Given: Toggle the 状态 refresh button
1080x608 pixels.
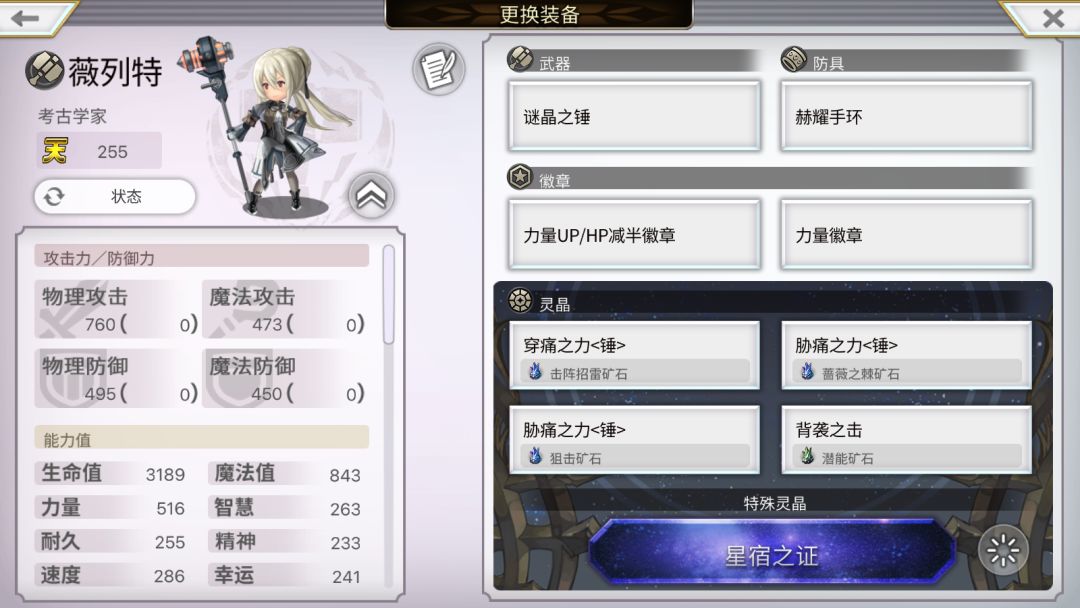Looking at the screenshot, I should pyautogui.click(x=115, y=197).
